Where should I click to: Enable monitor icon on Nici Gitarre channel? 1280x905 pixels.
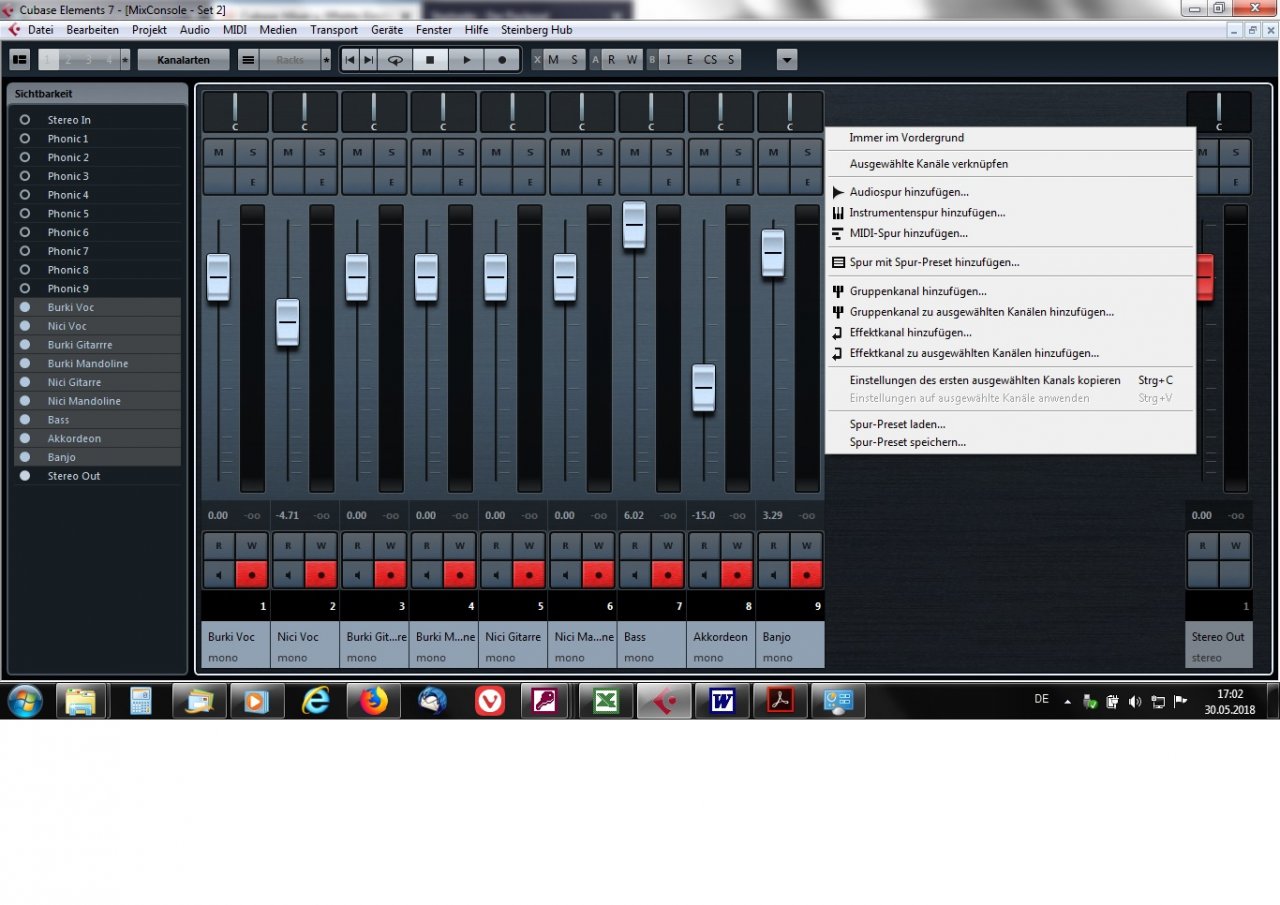click(496, 574)
